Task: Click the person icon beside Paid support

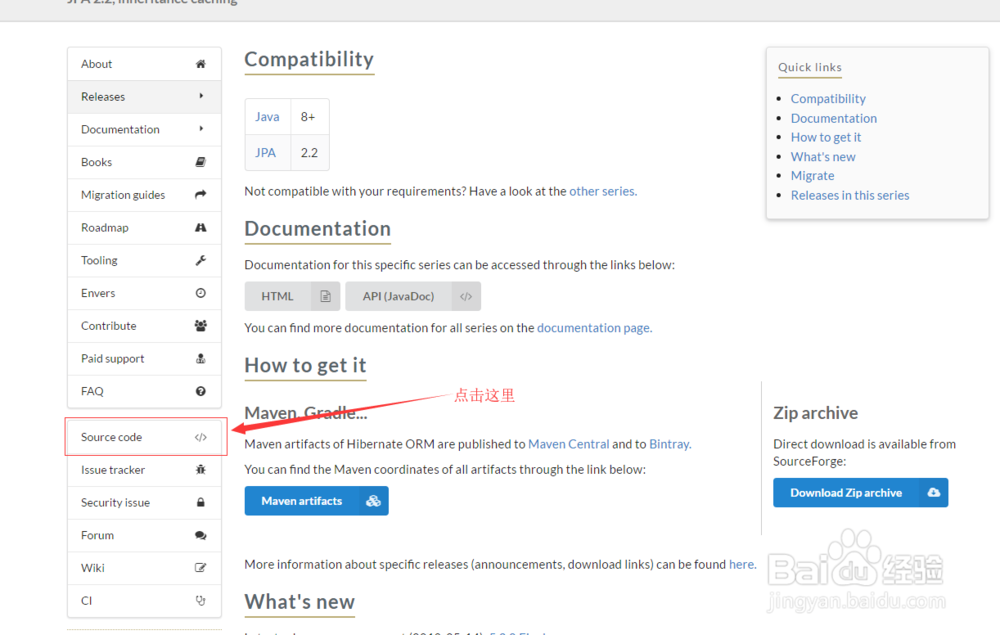Action: click(200, 358)
